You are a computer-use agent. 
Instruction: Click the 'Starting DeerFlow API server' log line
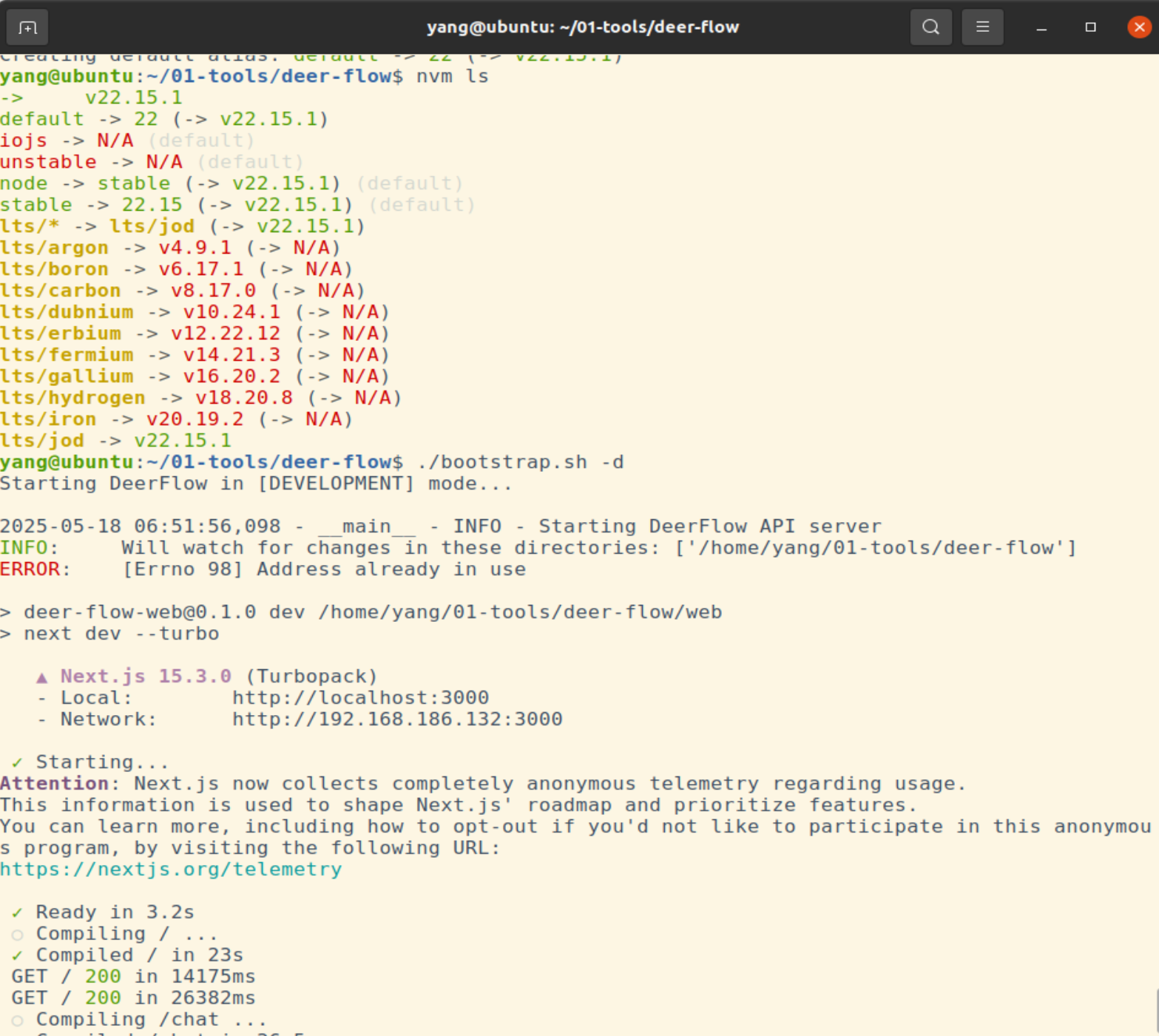[x=441, y=527]
